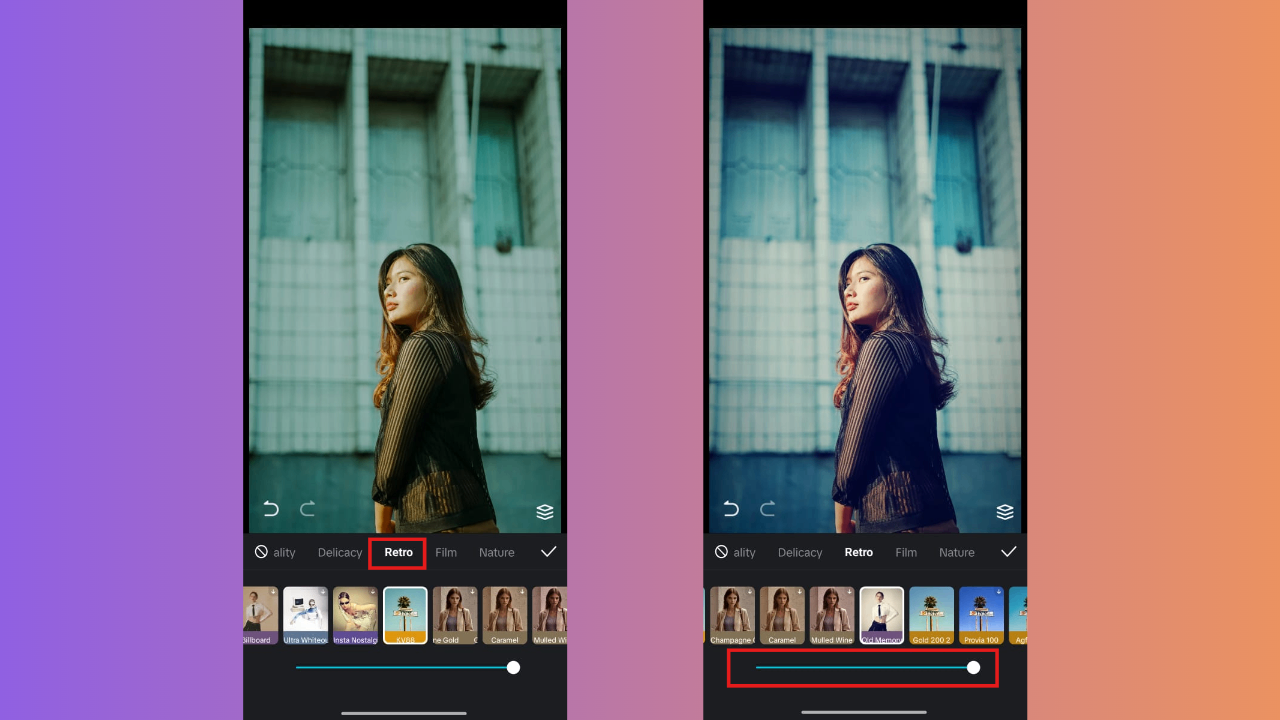Apply the filter with the right phone's checkmark
1280x720 pixels.
coord(1009,552)
